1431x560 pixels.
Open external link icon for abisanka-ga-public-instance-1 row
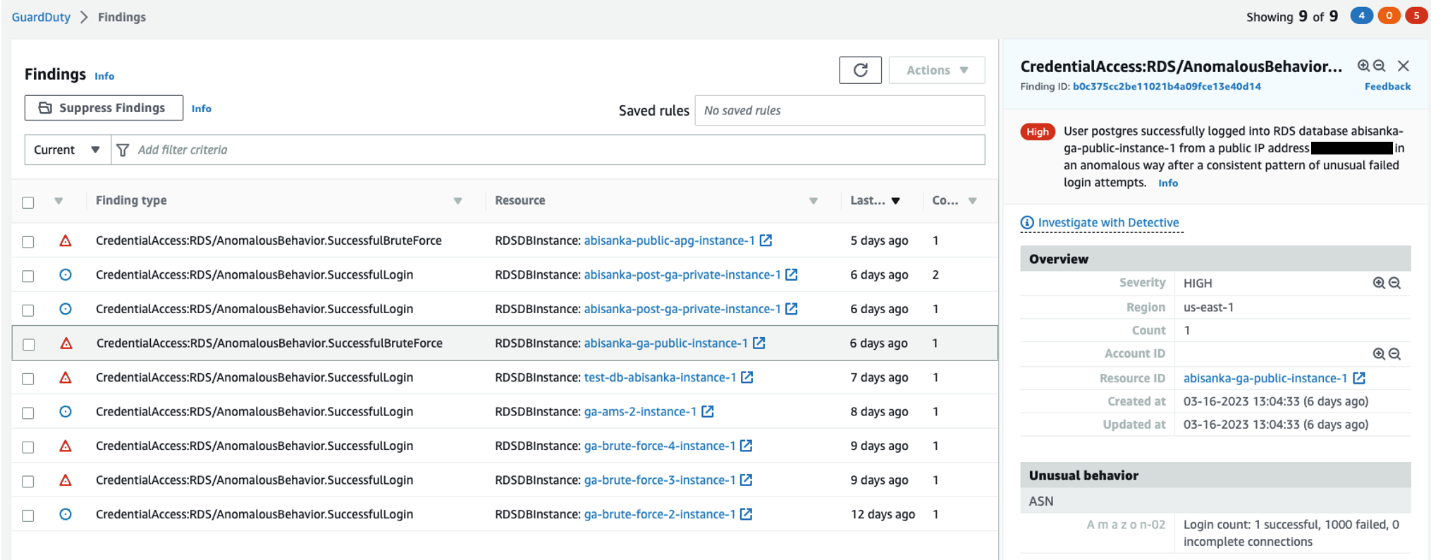(x=759, y=343)
